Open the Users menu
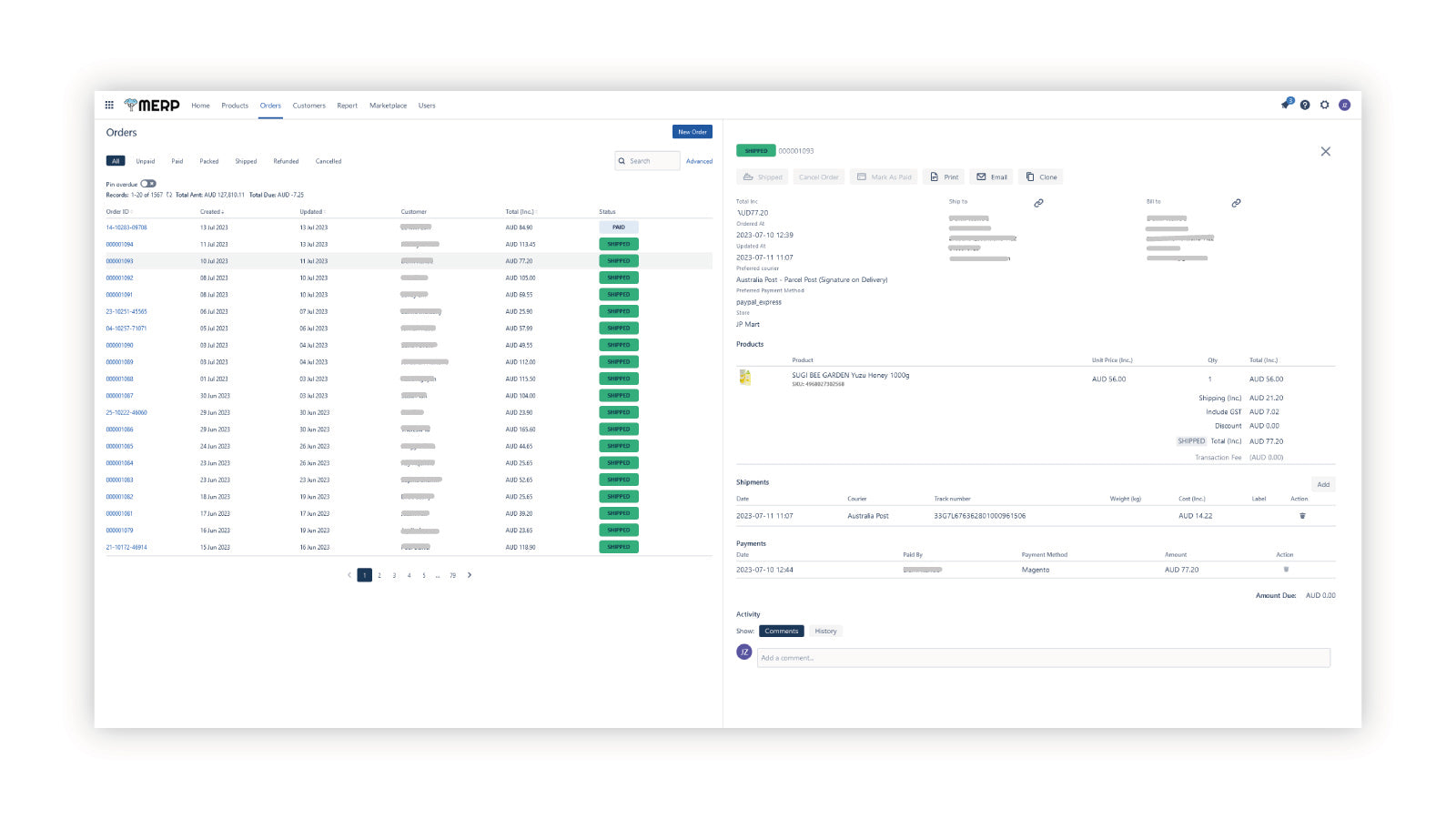The image size is (1456, 819). click(x=427, y=106)
